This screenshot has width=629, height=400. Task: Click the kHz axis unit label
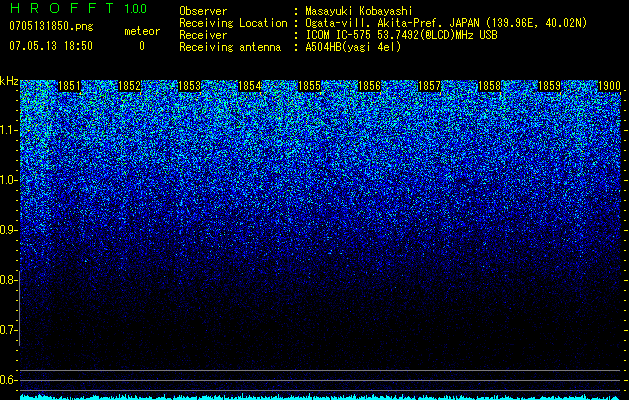click(x=9, y=81)
